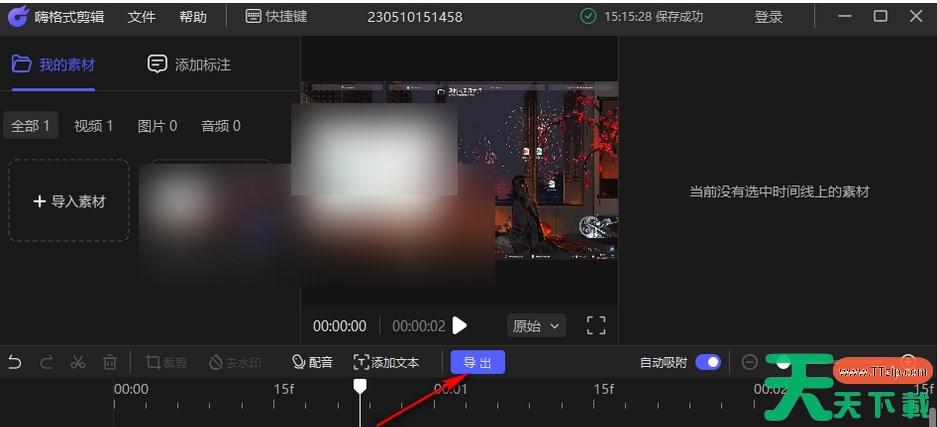Open the 快捷键 shortcuts panel
Screen dimensions: 937x427
coord(276,17)
